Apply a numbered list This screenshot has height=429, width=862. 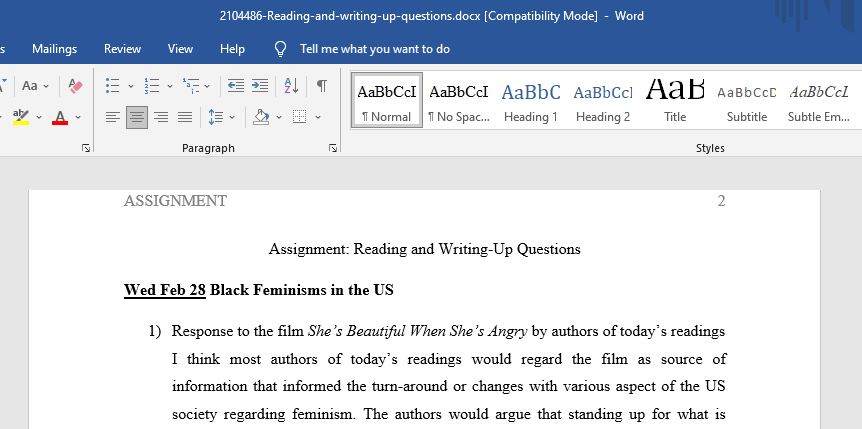pyautogui.click(x=152, y=86)
